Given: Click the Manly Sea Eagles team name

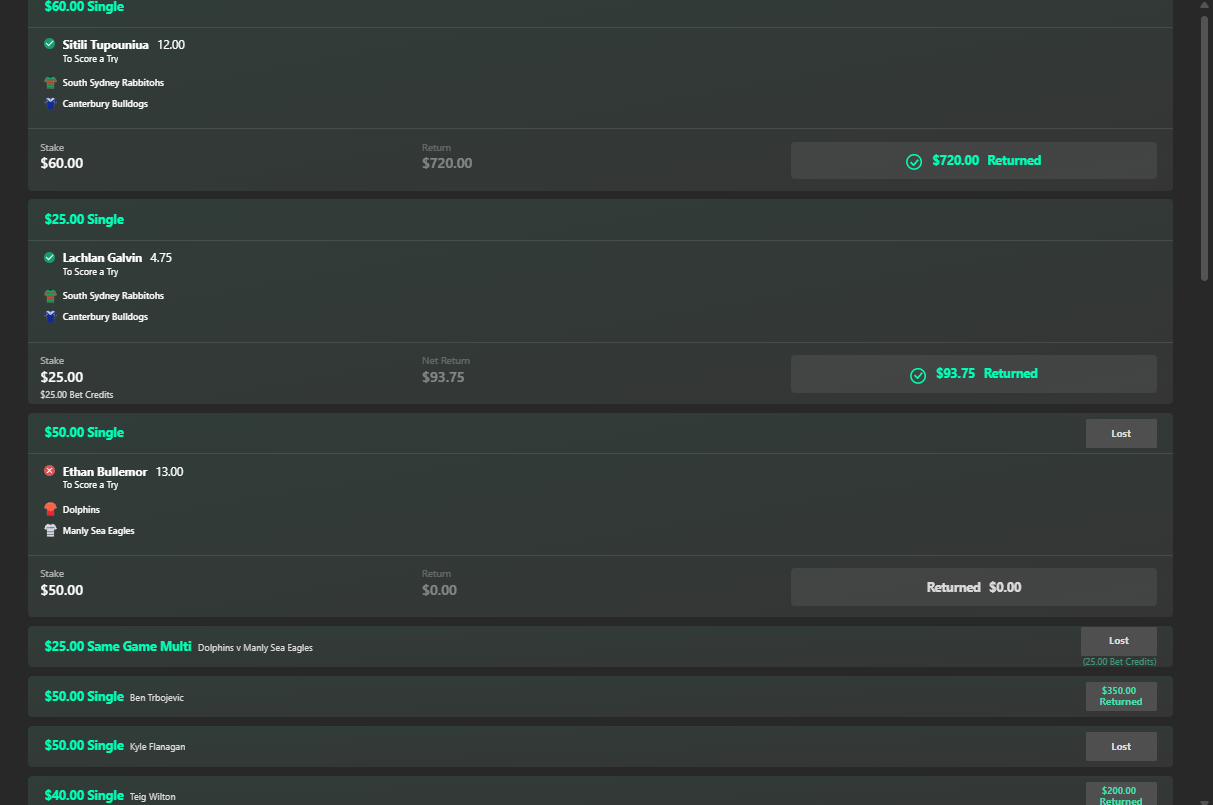Looking at the screenshot, I should click(98, 531).
